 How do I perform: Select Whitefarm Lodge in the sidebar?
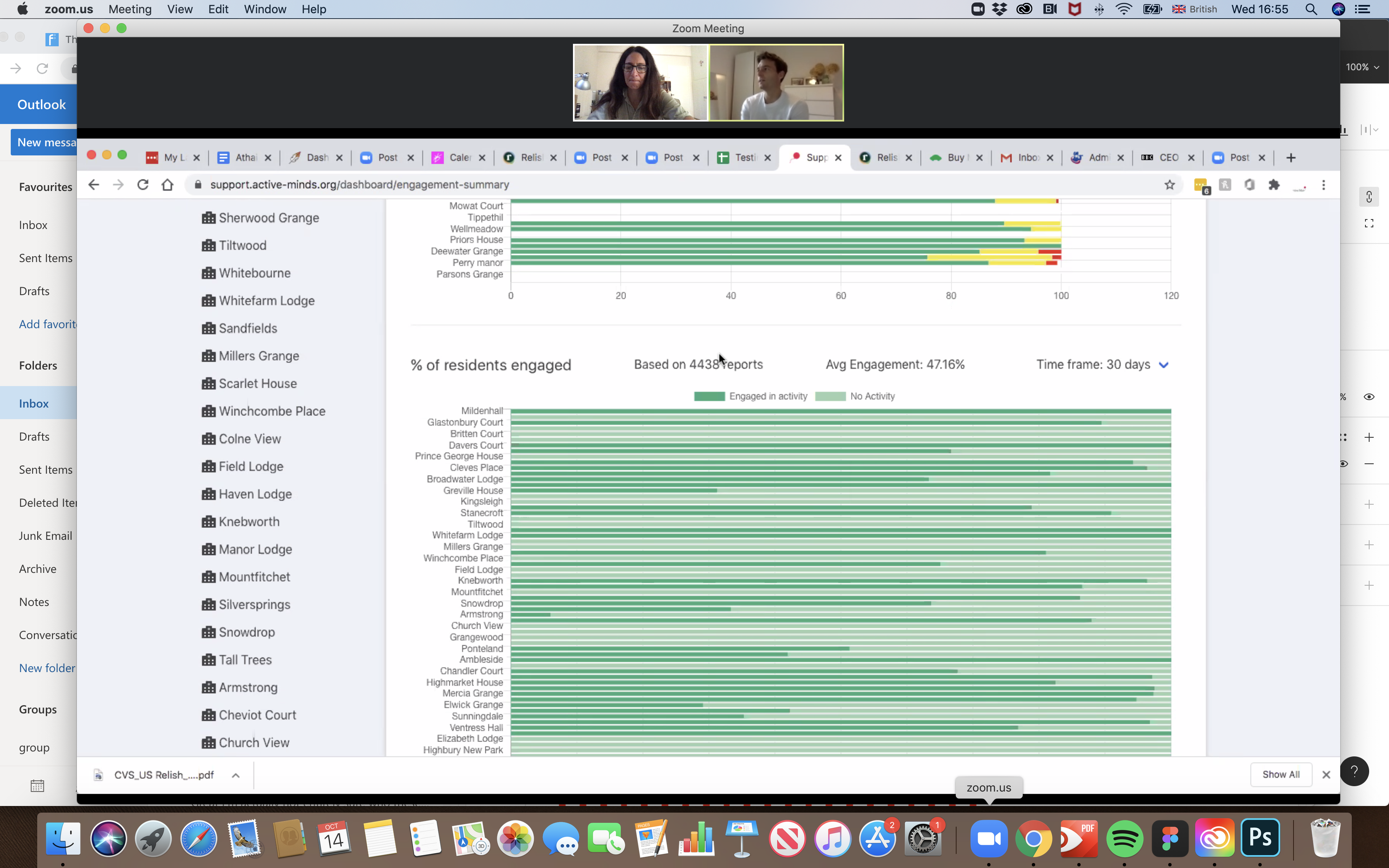pos(266,301)
